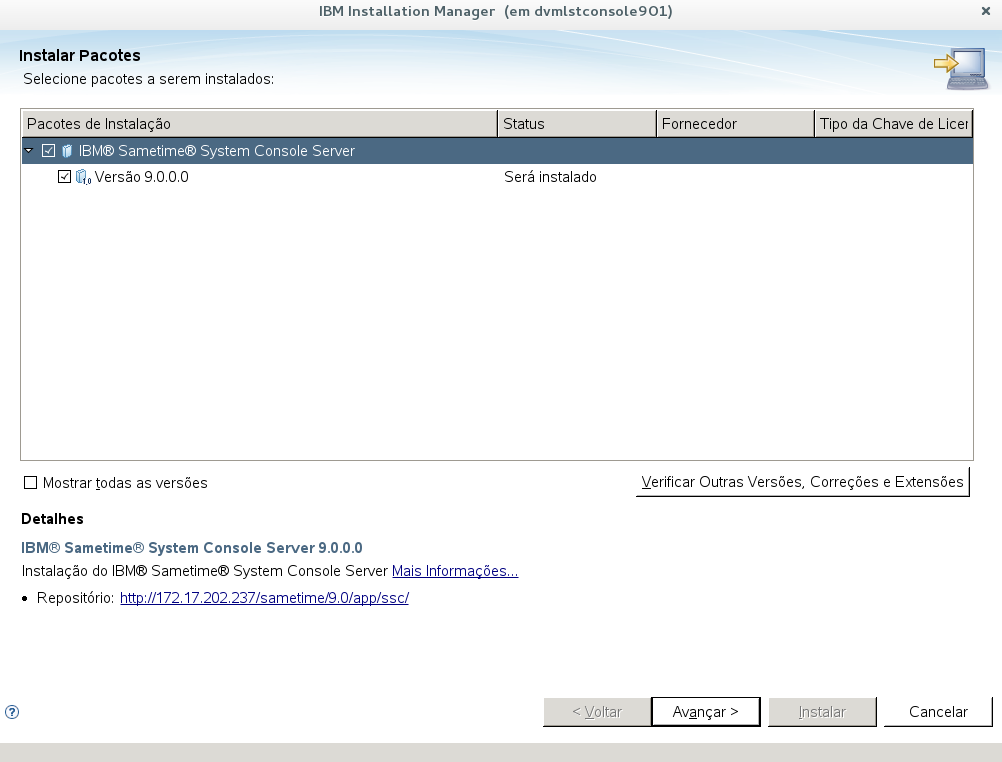Sort by the Pacotes de Instalação column header

(259, 123)
